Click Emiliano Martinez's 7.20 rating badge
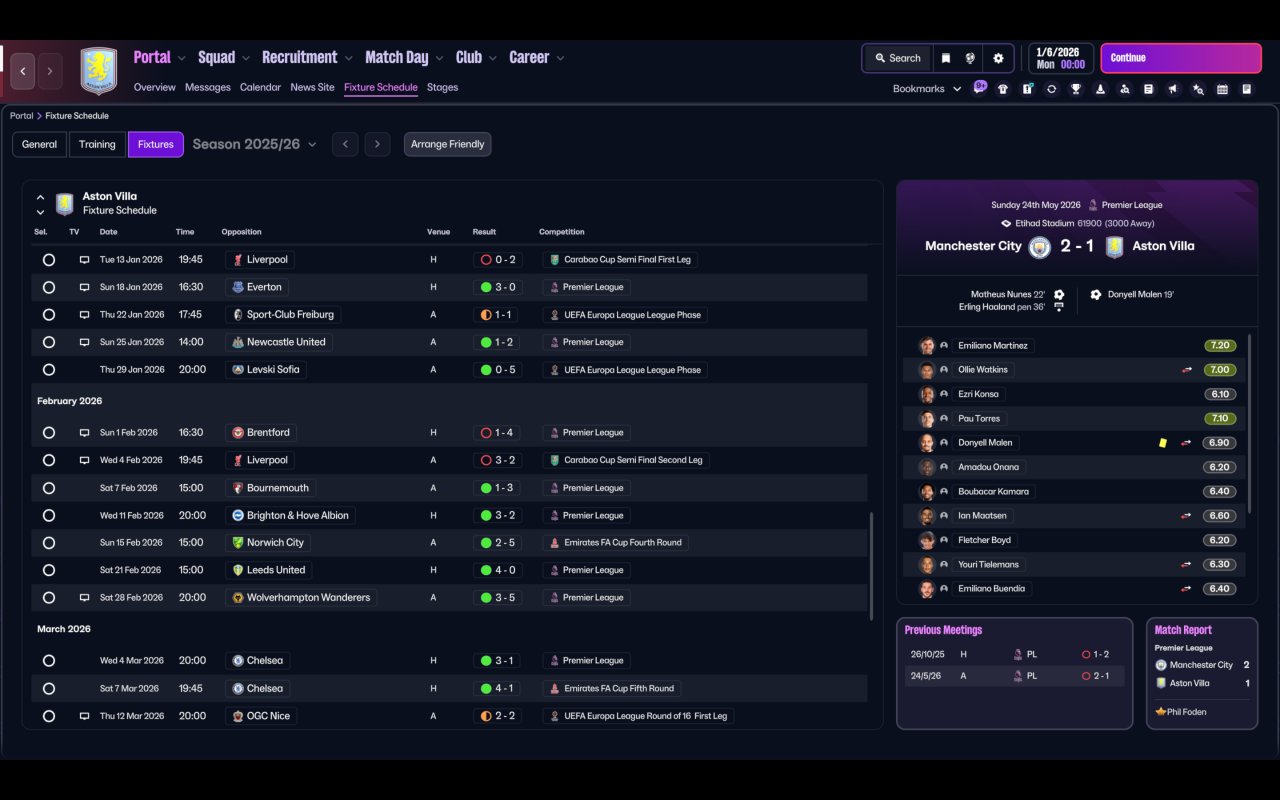This screenshot has width=1280, height=800. [1220, 346]
